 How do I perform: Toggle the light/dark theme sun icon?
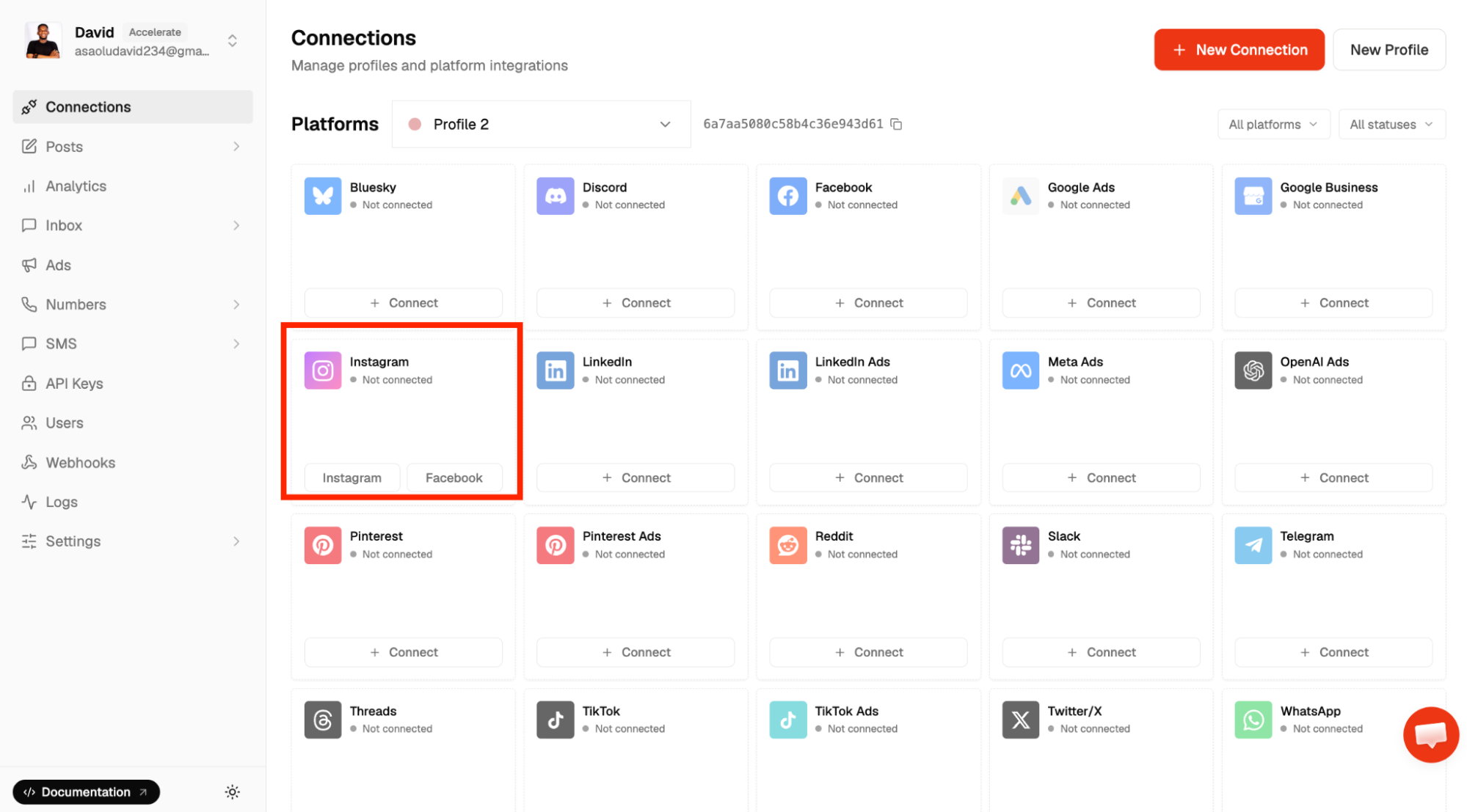tap(233, 791)
